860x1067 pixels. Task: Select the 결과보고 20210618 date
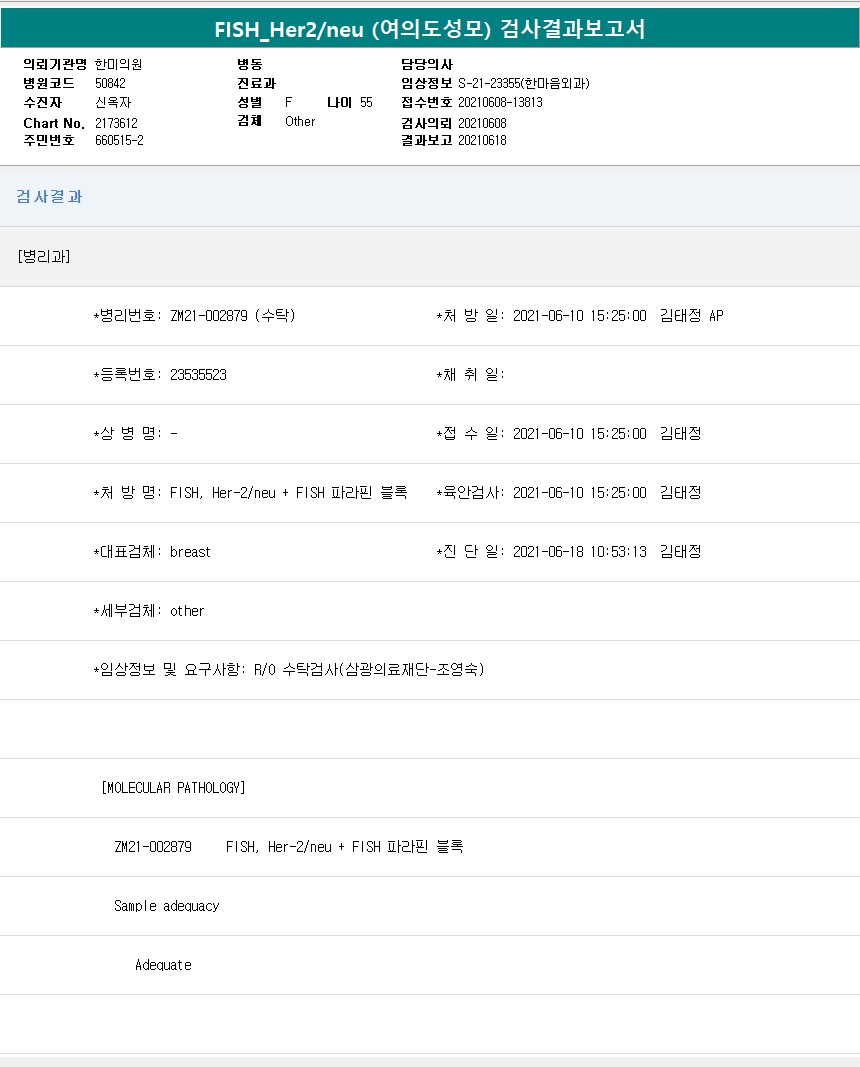click(482, 141)
